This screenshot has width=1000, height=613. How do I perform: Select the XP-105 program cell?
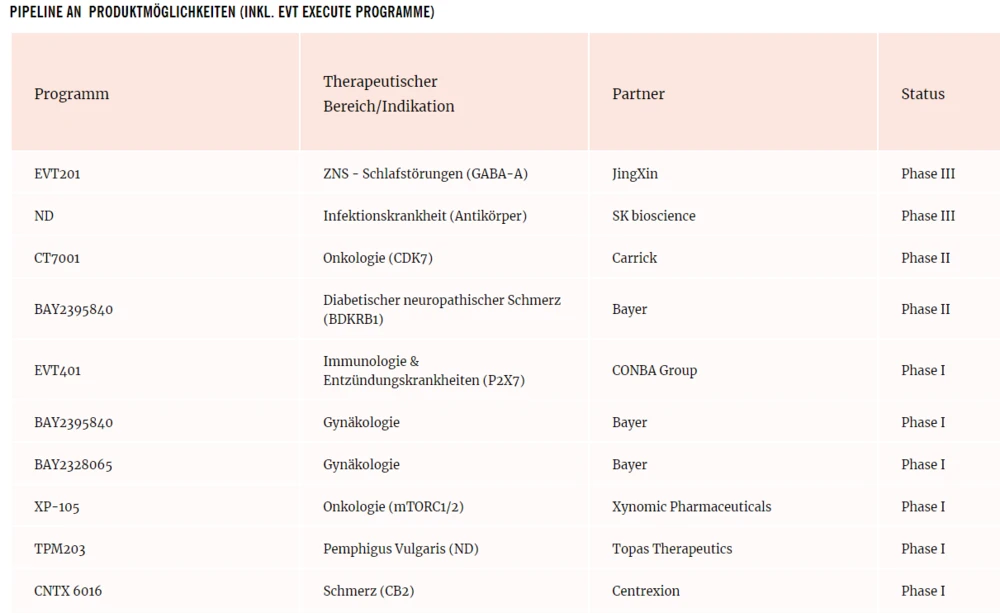pos(56,507)
